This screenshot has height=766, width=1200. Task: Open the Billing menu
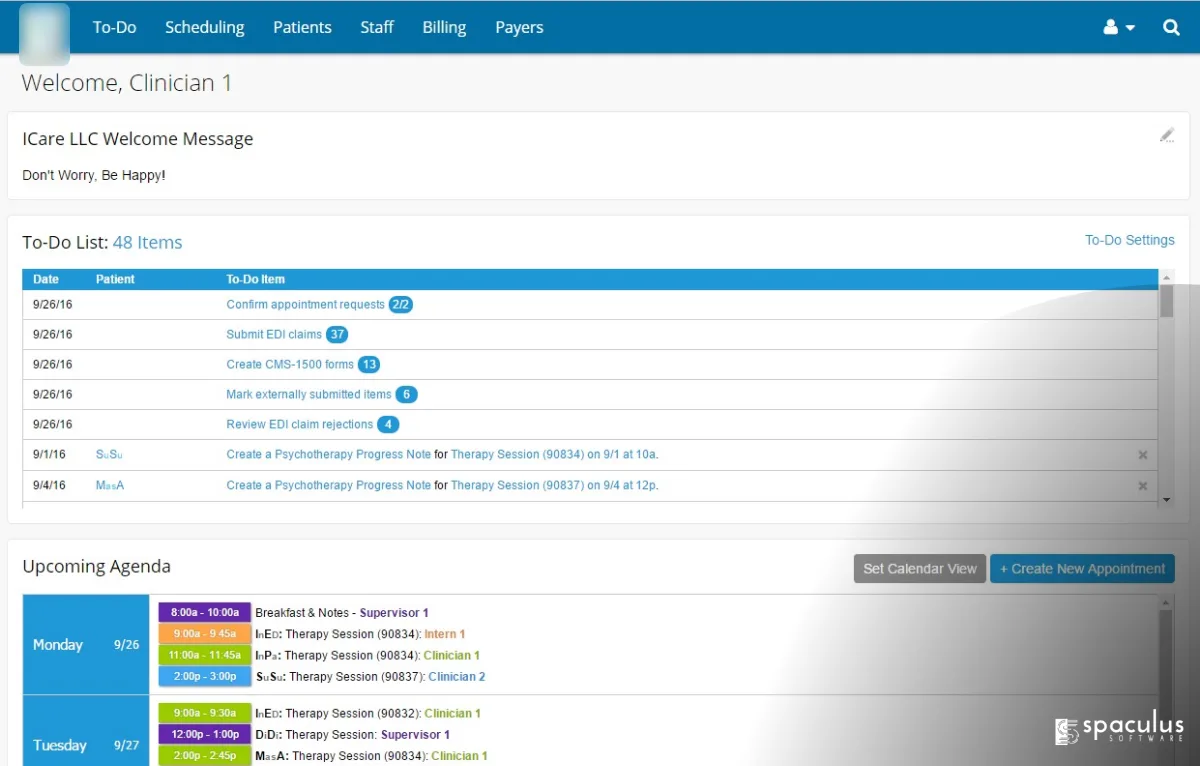444,27
